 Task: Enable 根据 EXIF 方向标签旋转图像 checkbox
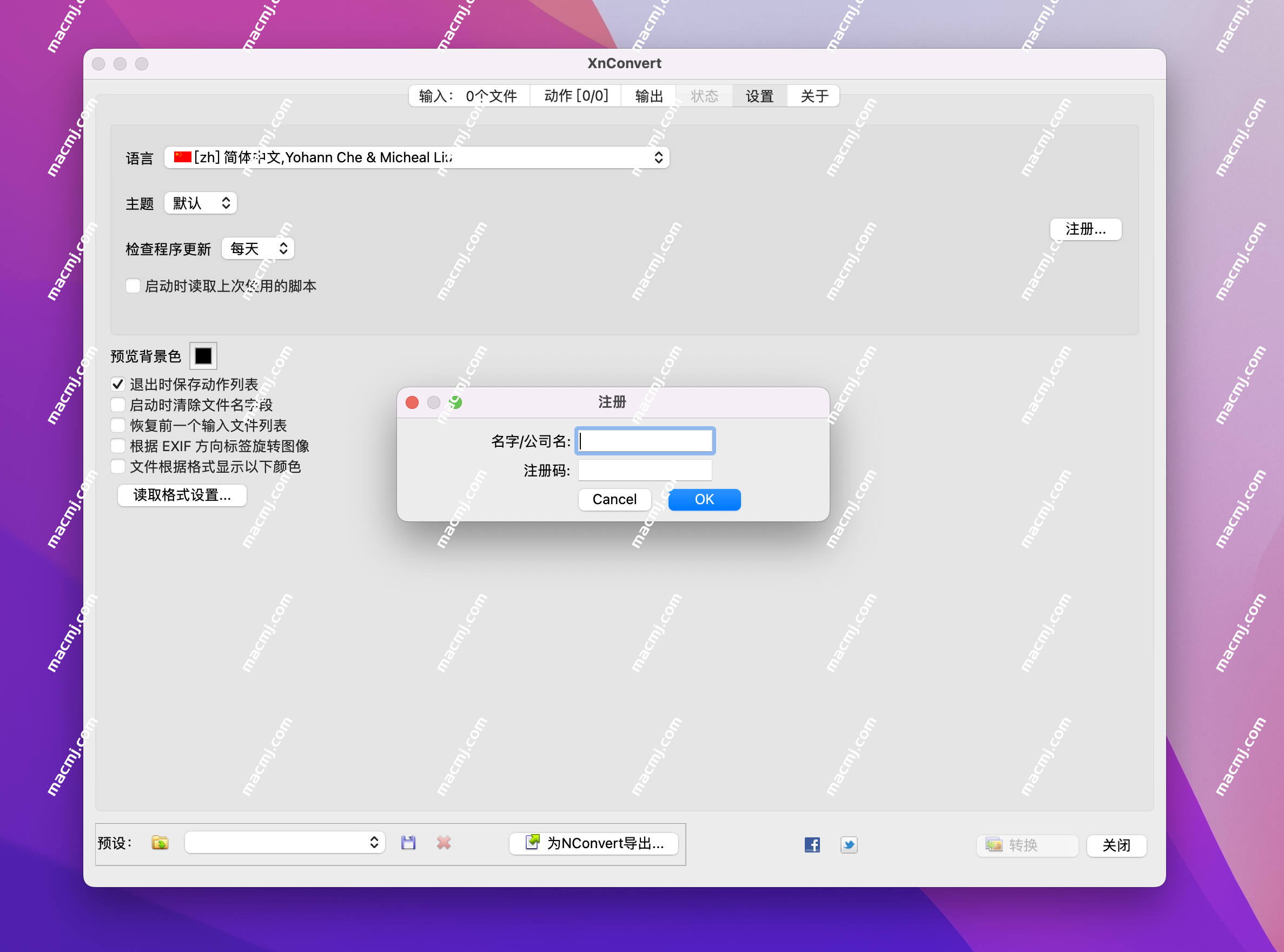117,446
